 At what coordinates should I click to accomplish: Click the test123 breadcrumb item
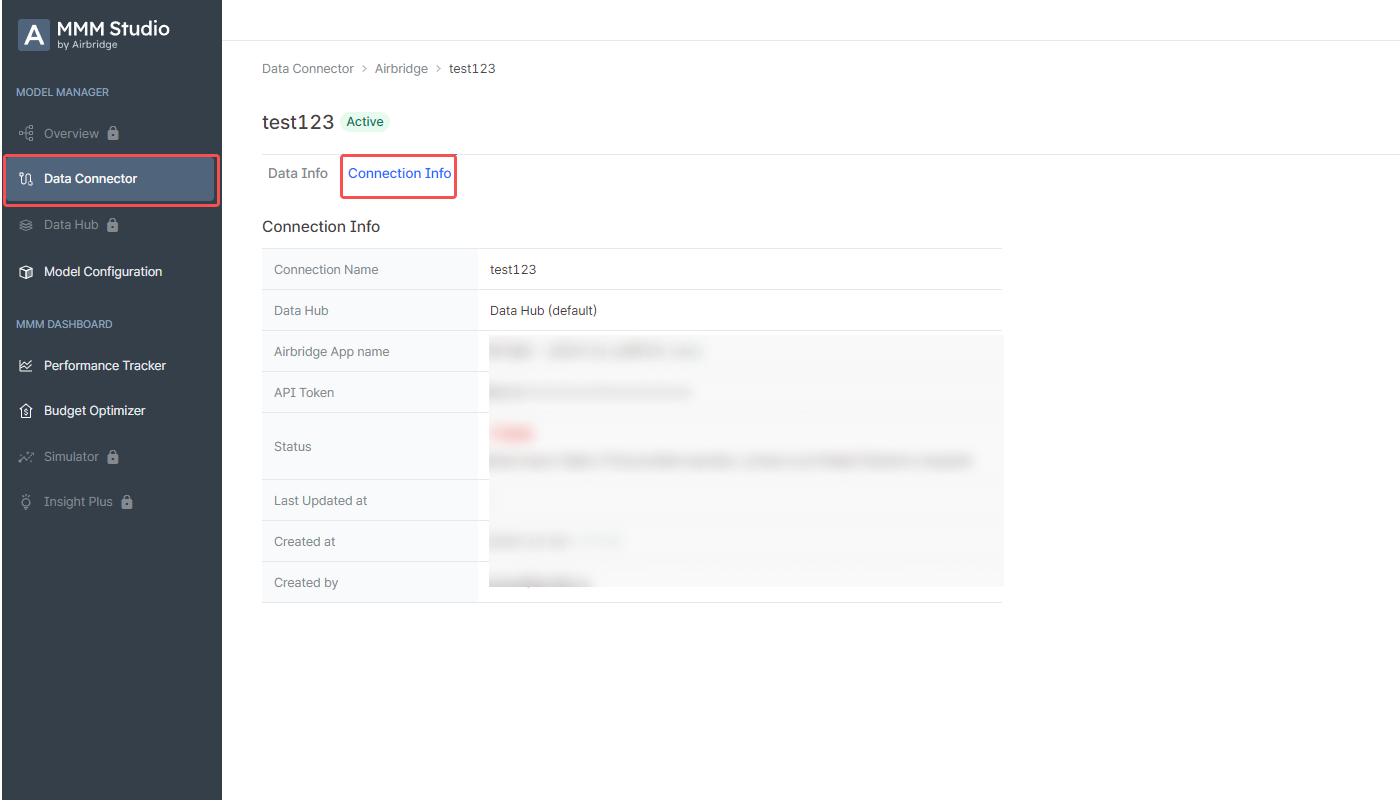(472, 69)
